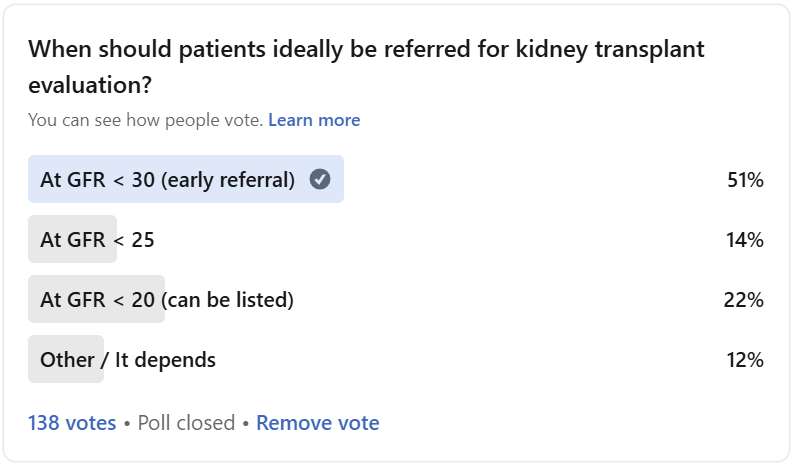Click the "(can be listed)" text
The width and height of the screenshot is (795, 466).
tap(228, 299)
